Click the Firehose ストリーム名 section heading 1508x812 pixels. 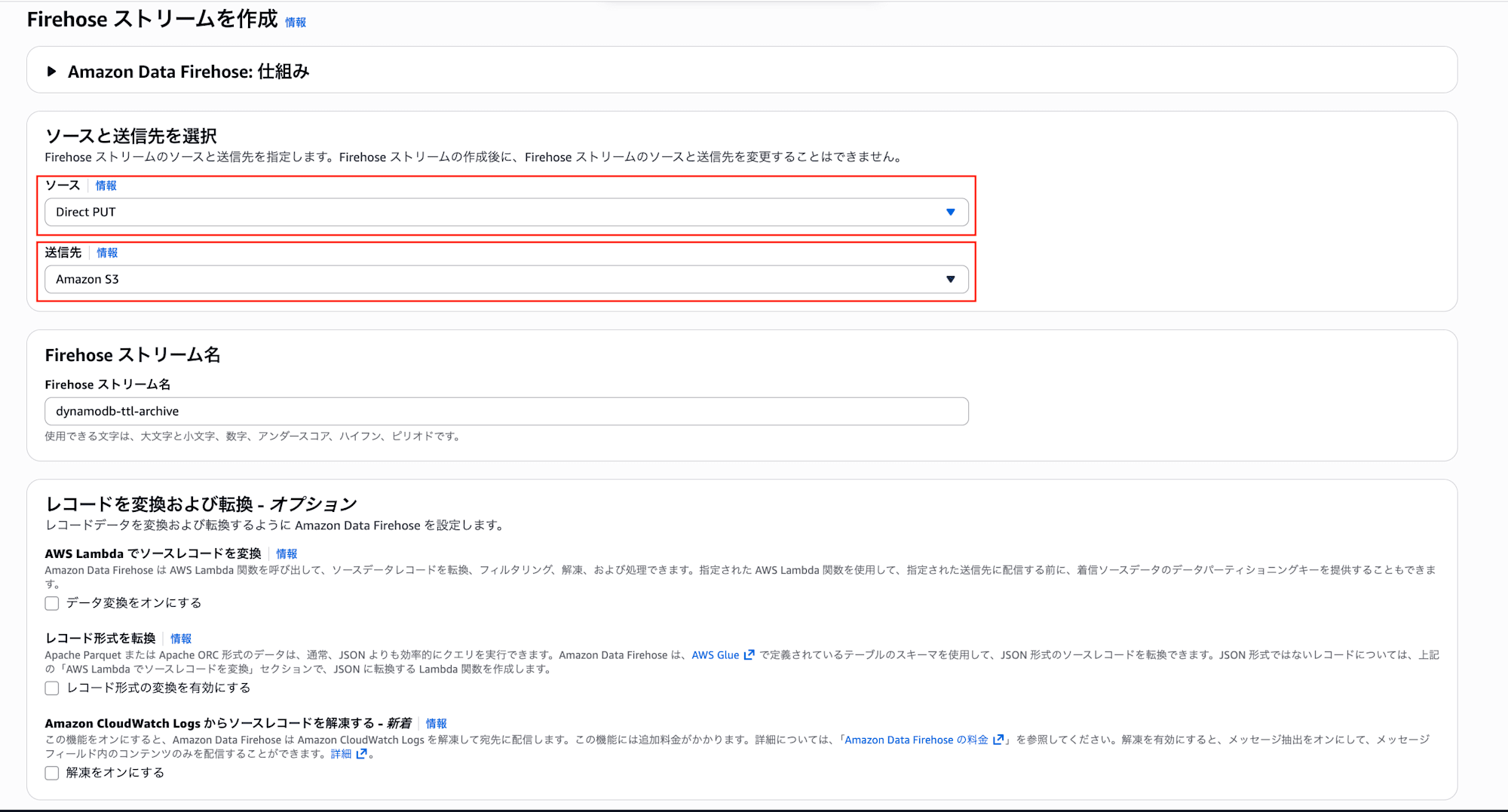coord(133,354)
